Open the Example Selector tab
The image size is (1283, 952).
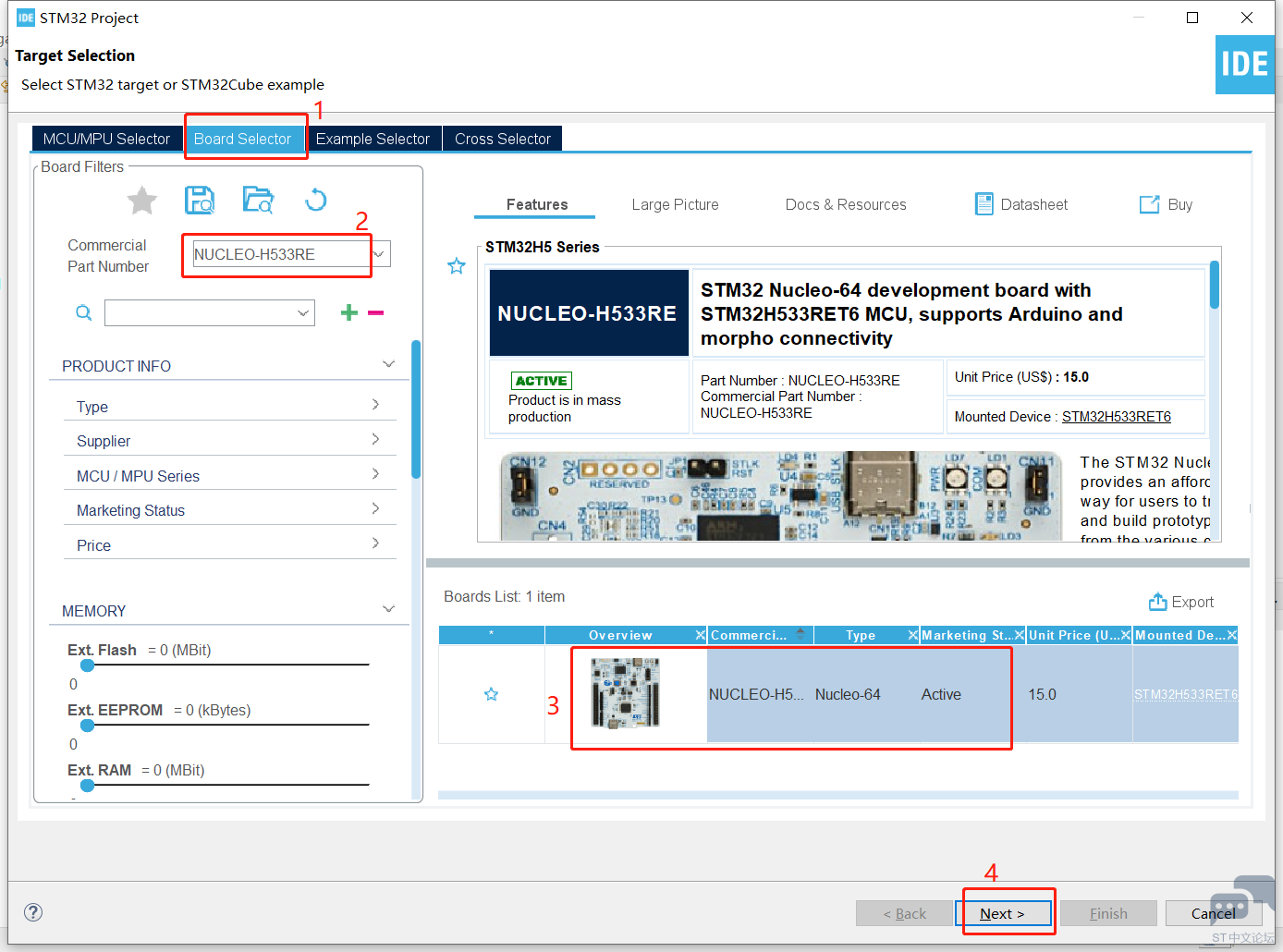tap(373, 139)
